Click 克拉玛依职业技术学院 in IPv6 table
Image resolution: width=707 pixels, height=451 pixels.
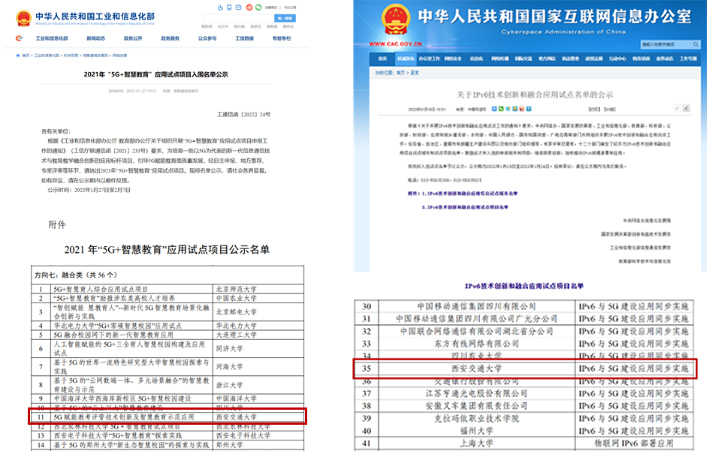coord(477,419)
